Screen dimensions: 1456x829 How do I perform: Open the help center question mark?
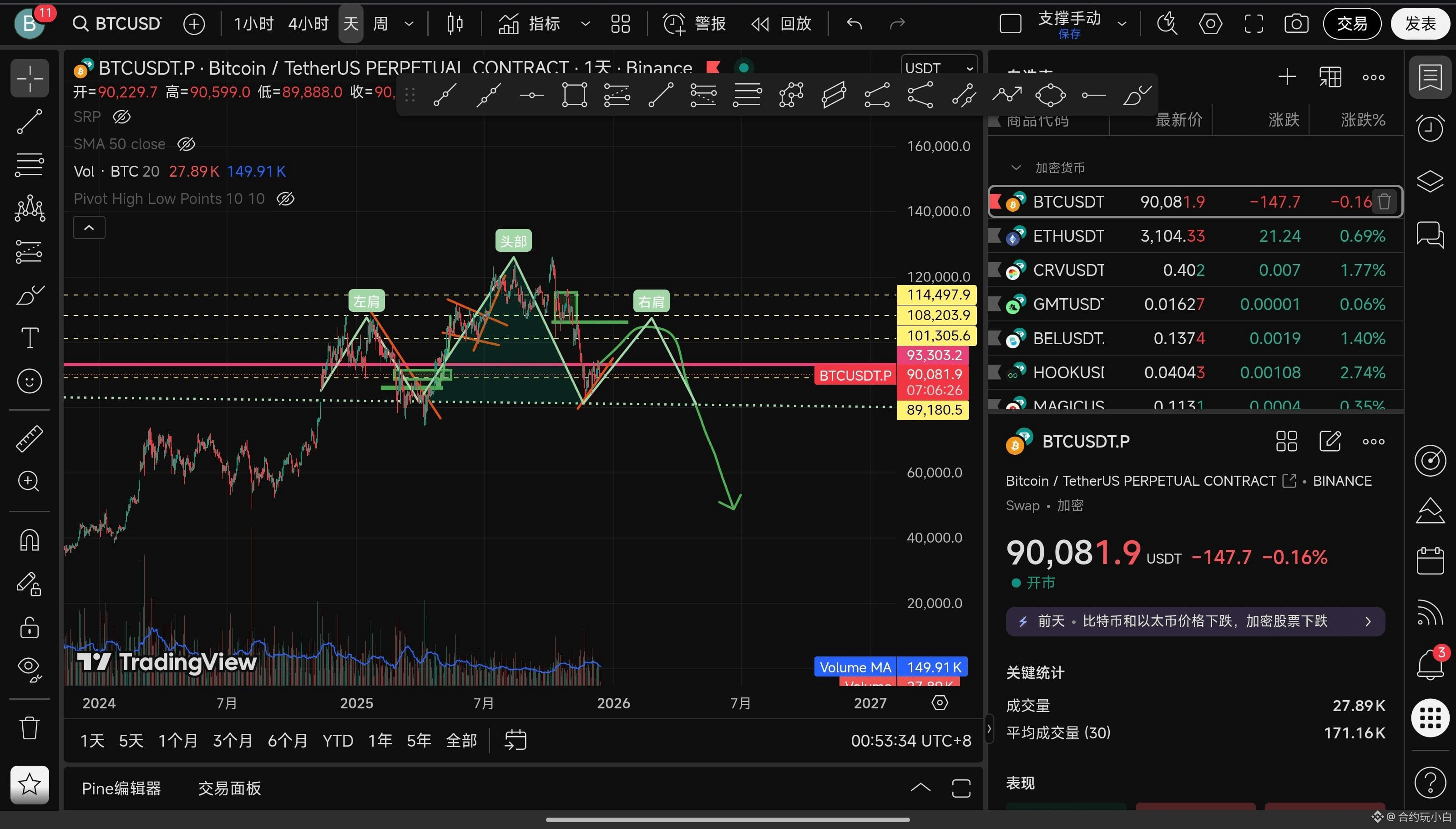(x=1430, y=783)
